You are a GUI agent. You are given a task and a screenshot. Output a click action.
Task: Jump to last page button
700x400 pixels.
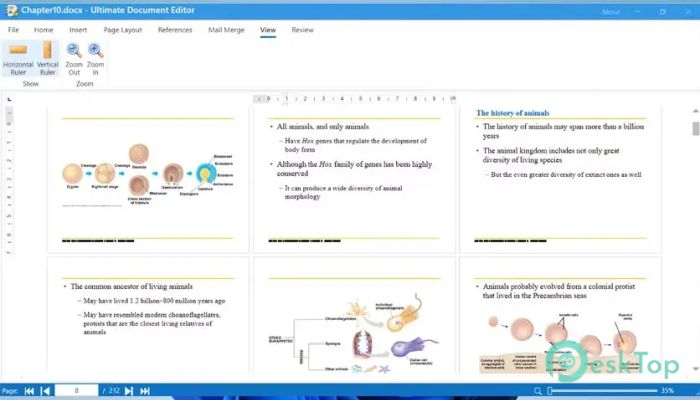coord(145,391)
